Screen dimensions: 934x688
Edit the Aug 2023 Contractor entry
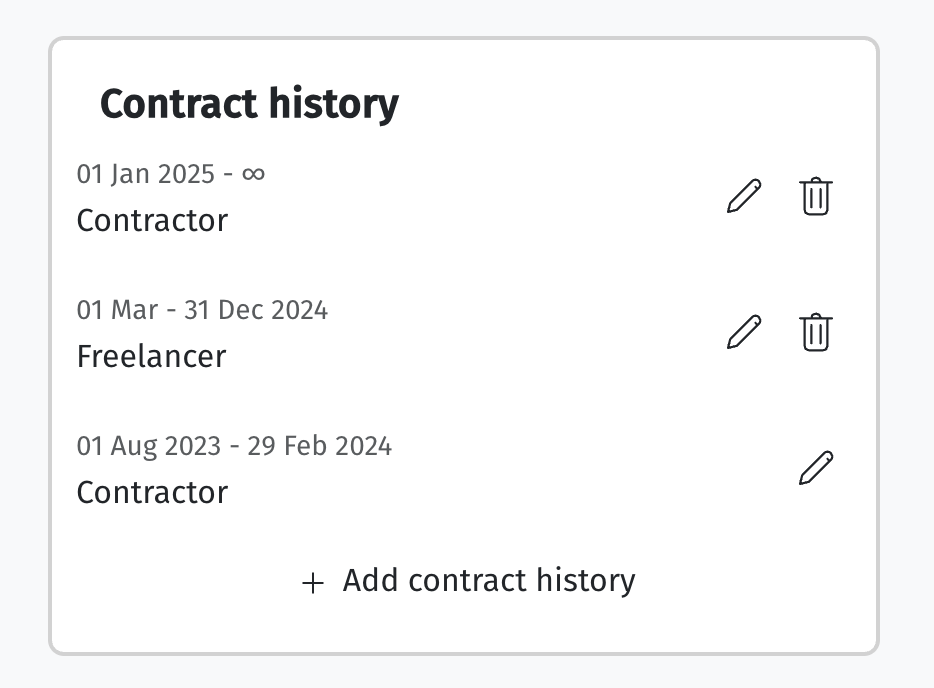816,468
